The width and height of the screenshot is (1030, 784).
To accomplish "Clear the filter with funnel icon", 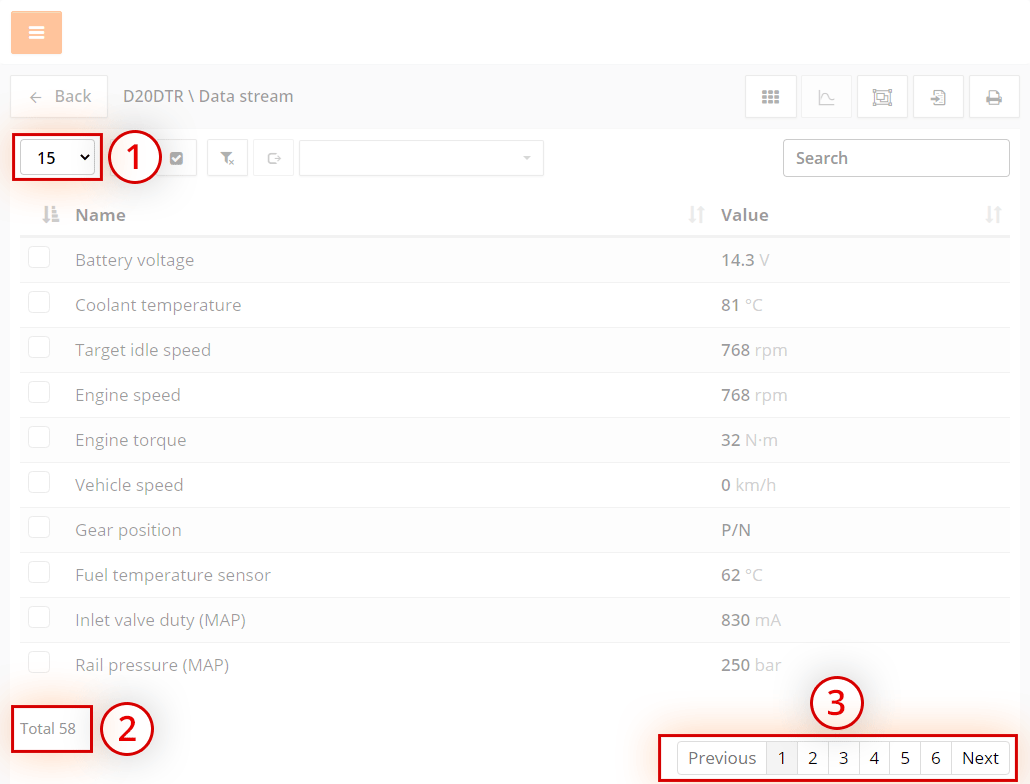I will click(x=227, y=158).
